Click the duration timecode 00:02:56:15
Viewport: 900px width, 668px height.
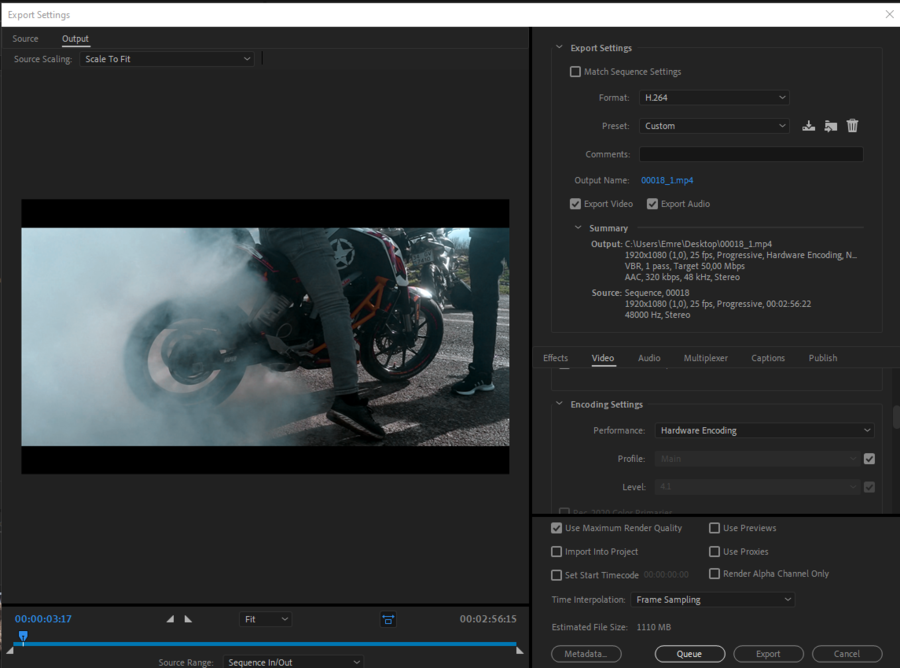488,619
